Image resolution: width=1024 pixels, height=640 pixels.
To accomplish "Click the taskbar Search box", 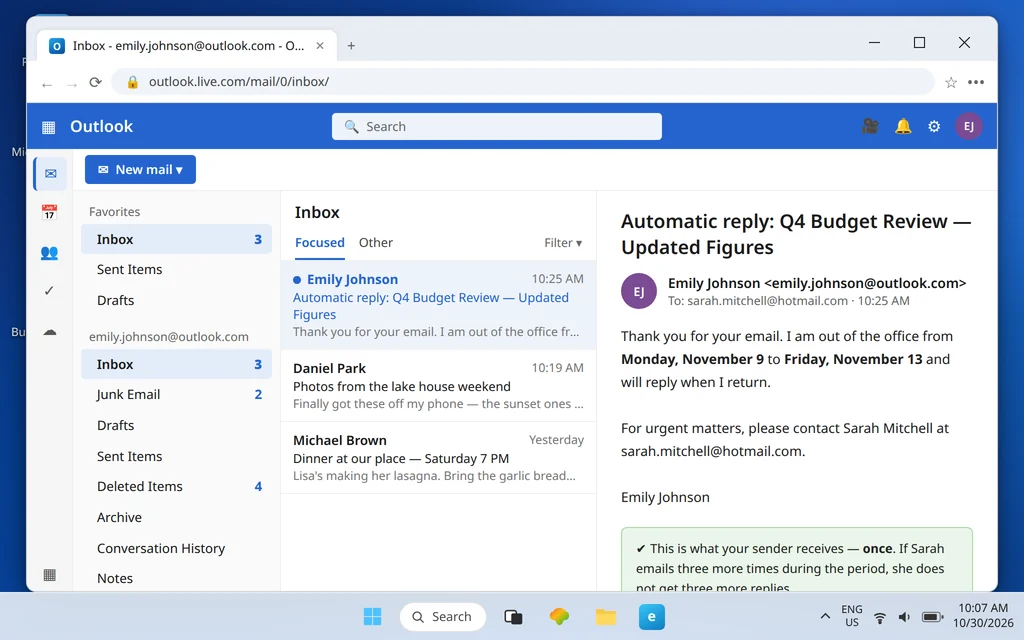I will click(443, 616).
